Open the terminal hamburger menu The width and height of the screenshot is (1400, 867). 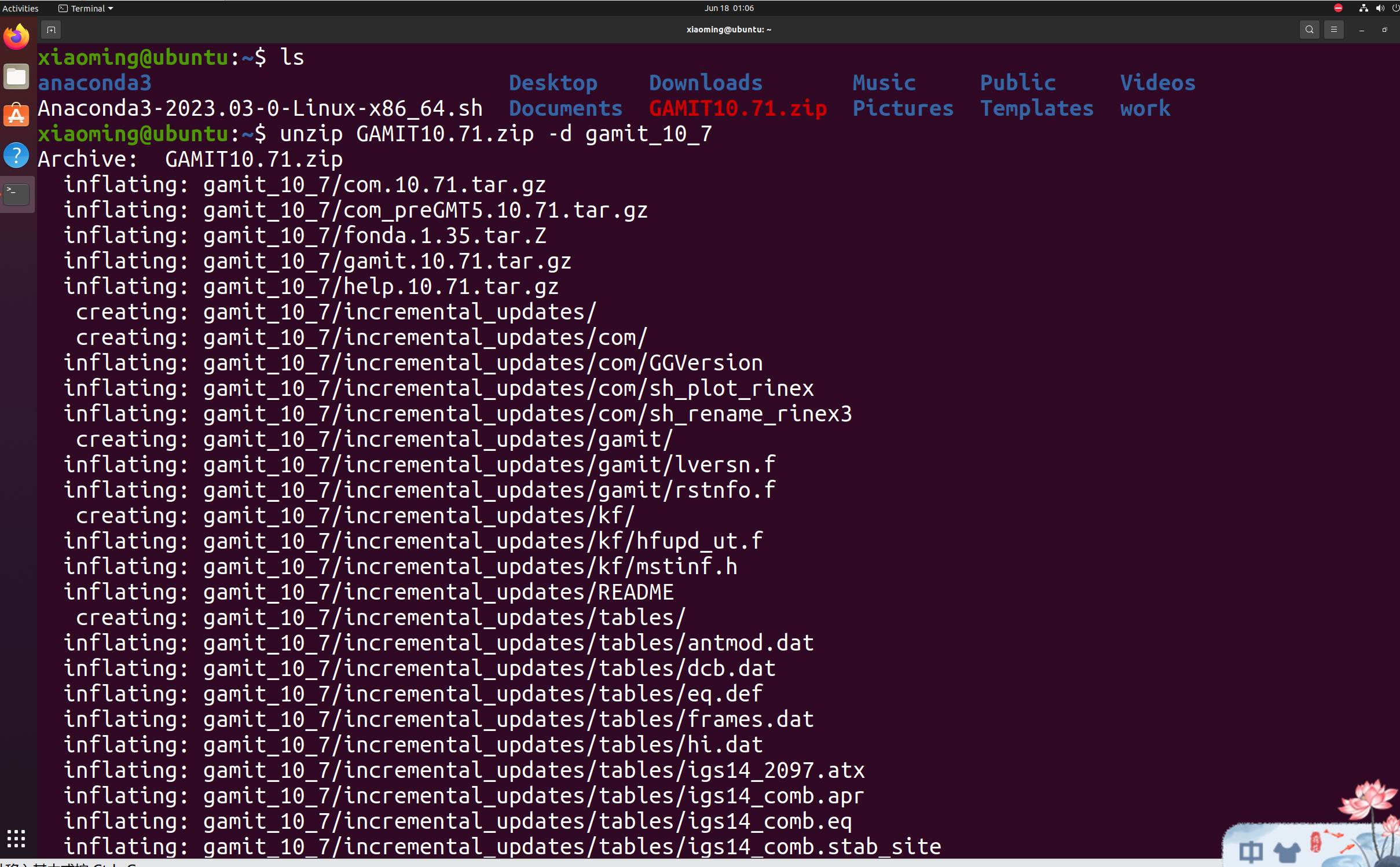pos(1334,30)
